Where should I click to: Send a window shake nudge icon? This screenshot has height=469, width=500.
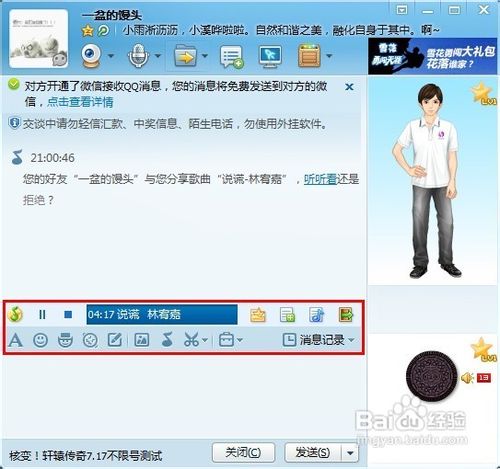coord(90,340)
